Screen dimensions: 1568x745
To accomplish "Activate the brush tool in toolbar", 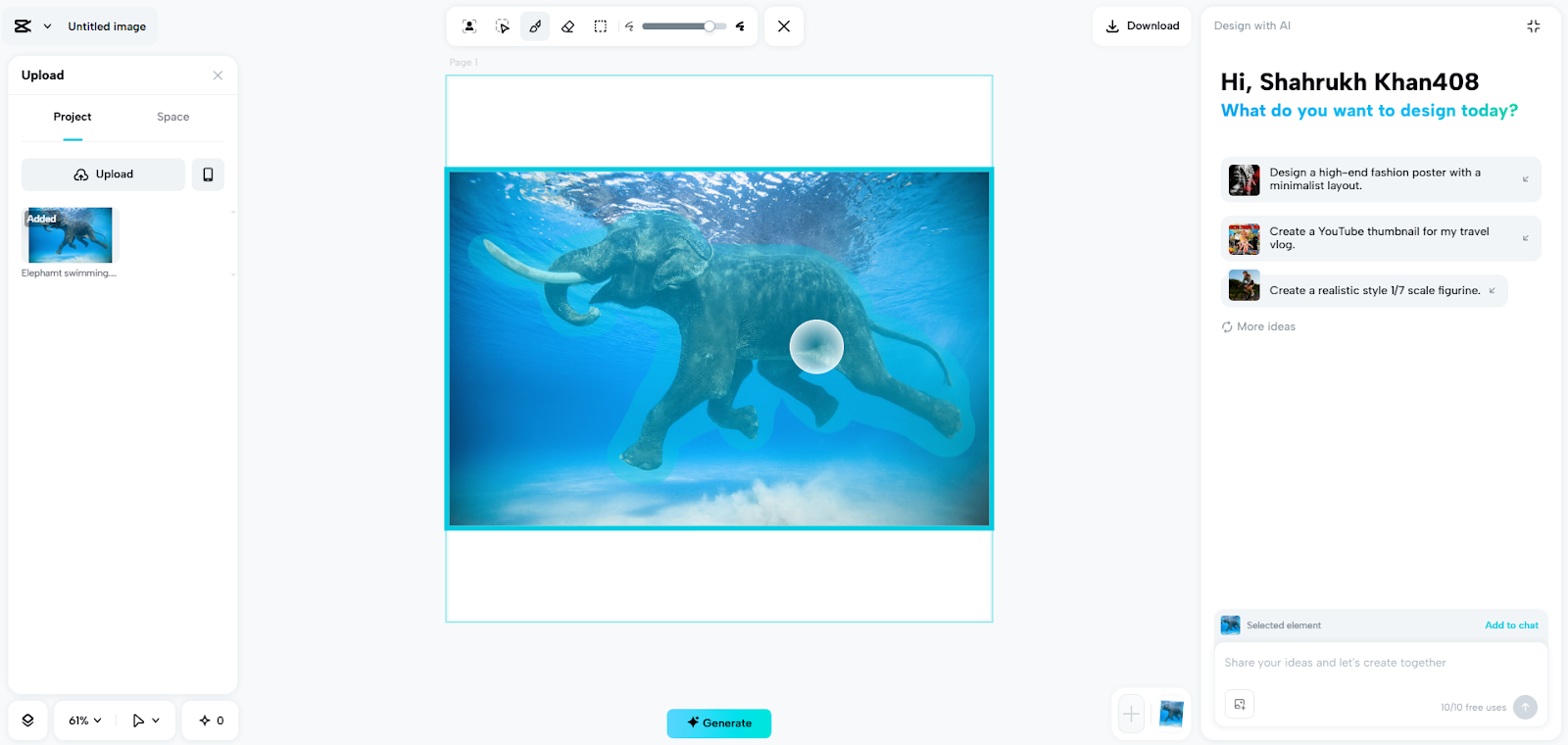I will (x=535, y=26).
